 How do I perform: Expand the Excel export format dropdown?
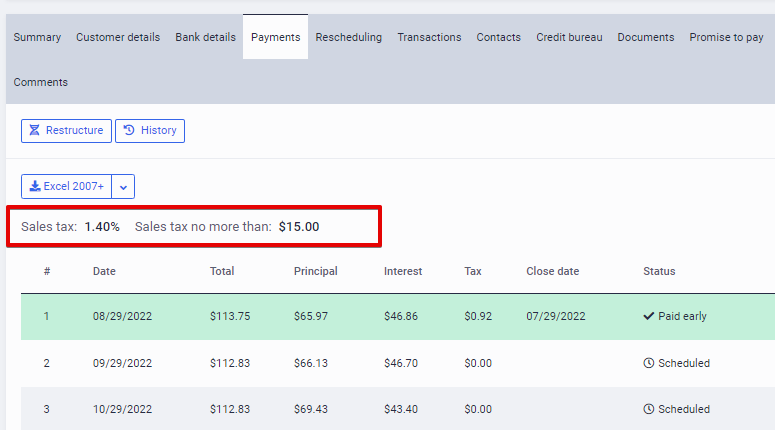click(x=123, y=186)
